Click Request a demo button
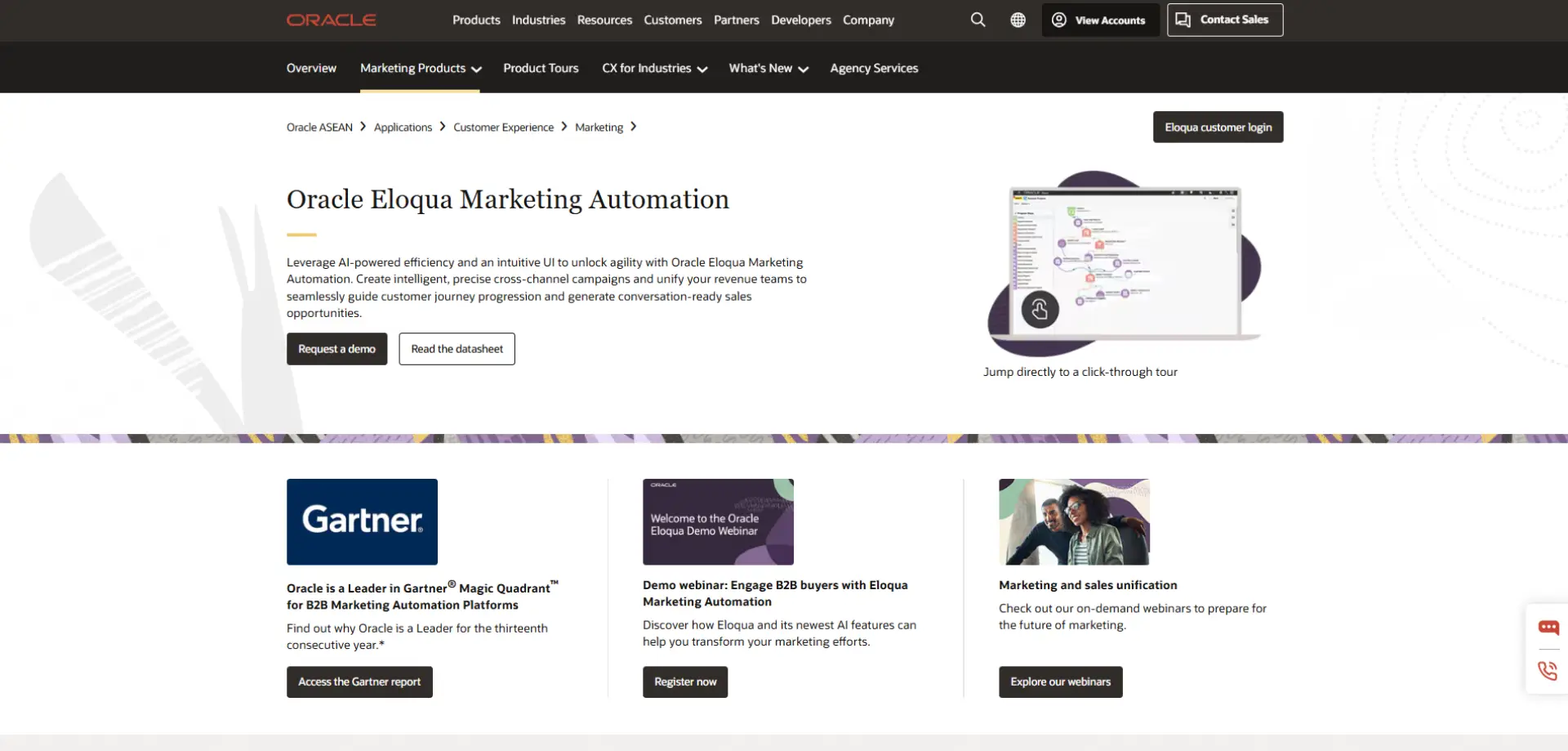 336,349
